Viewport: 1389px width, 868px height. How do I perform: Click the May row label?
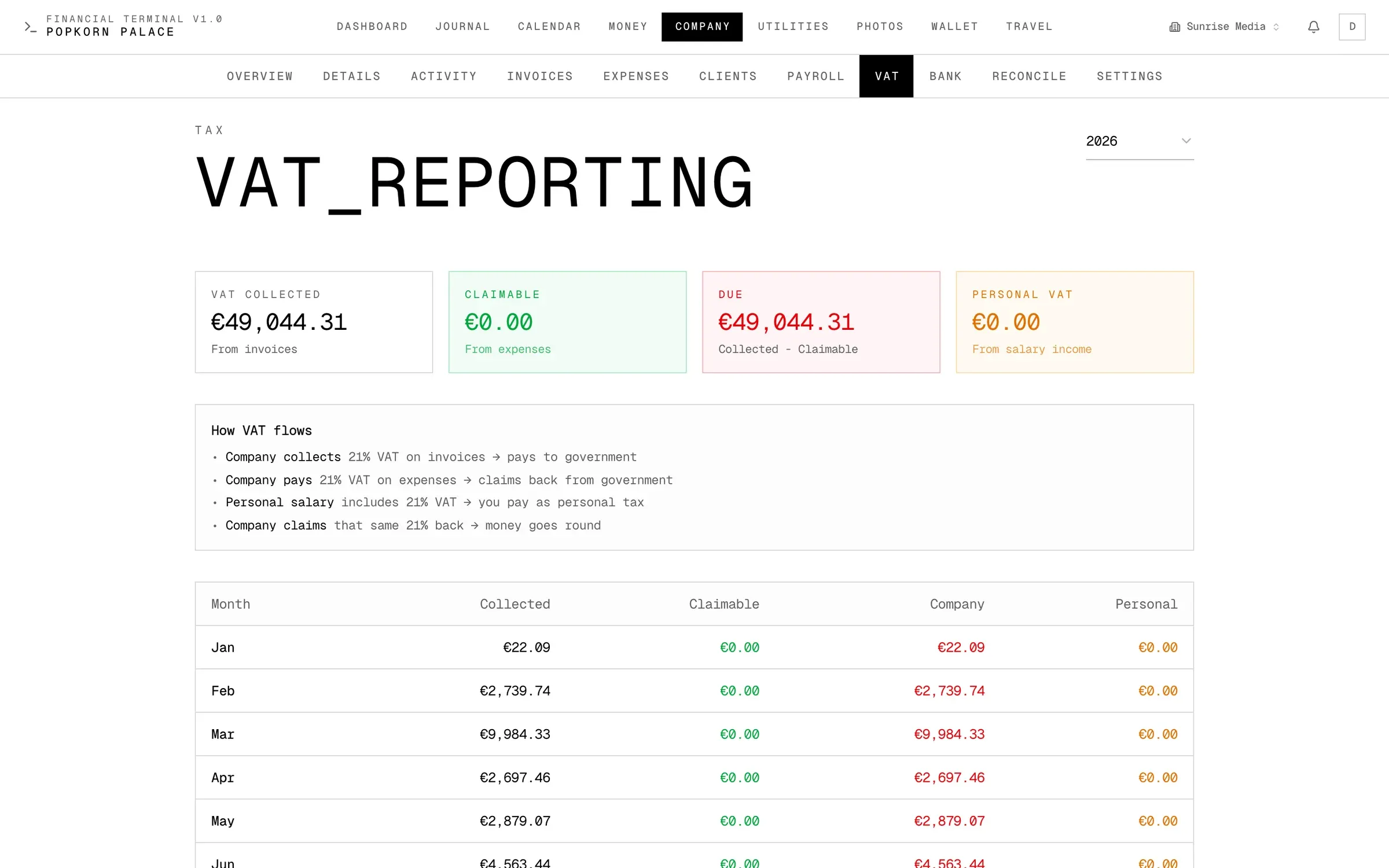pos(223,821)
